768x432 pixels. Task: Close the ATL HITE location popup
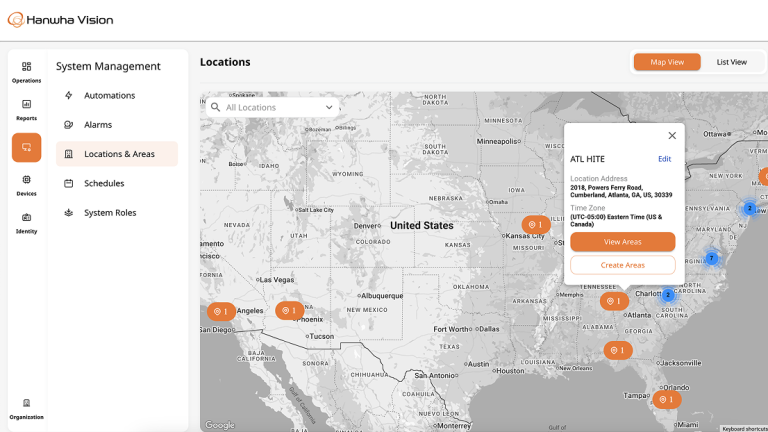point(672,136)
